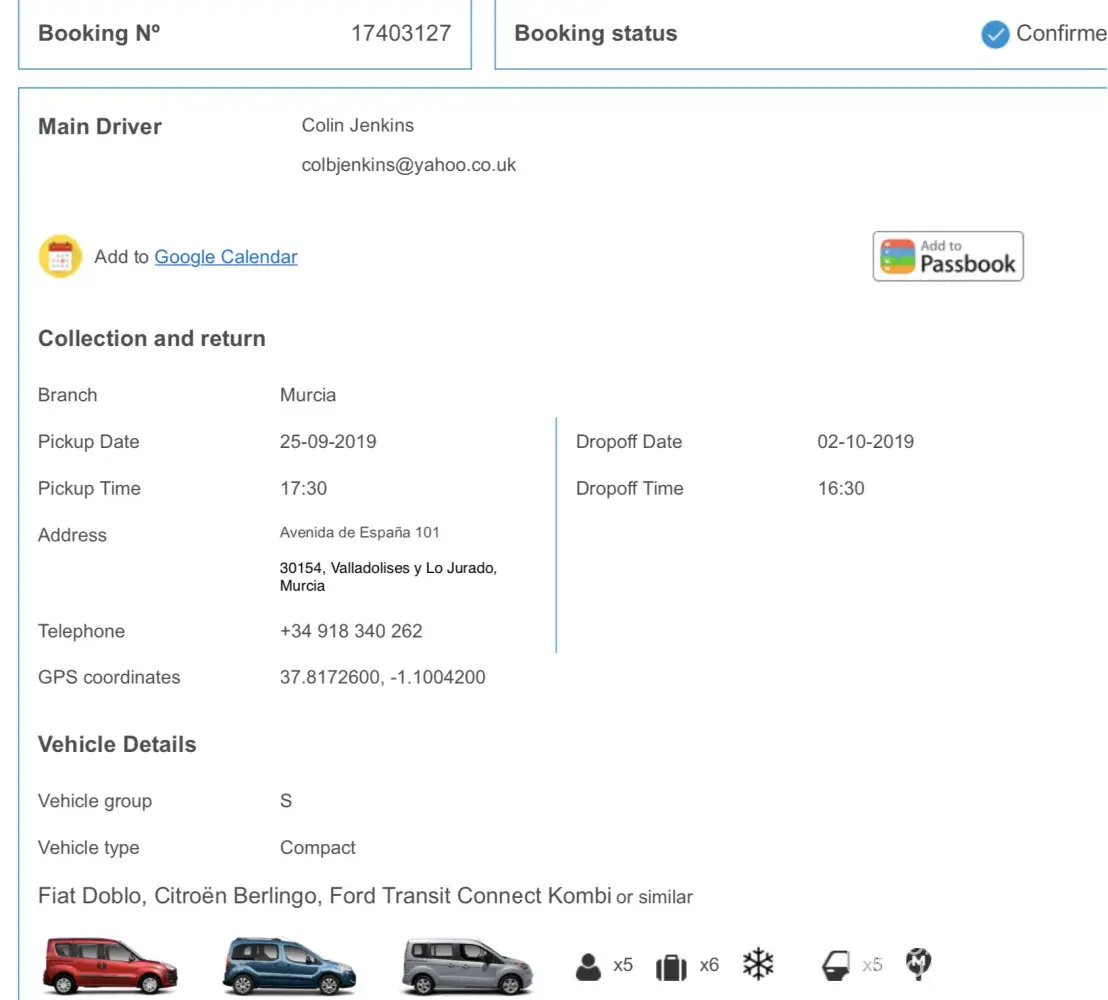Click the blue Confirmed checkmark icon

[995, 35]
